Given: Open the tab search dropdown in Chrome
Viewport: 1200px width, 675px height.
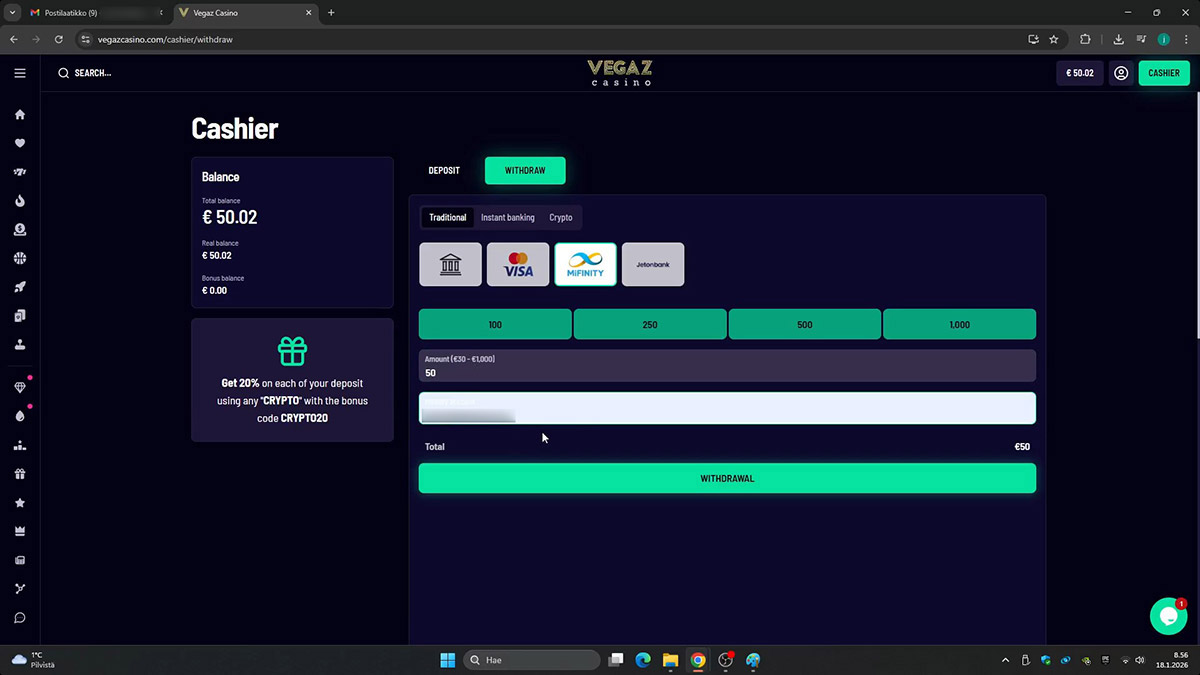Looking at the screenshot, I should [x=14, y=13].
